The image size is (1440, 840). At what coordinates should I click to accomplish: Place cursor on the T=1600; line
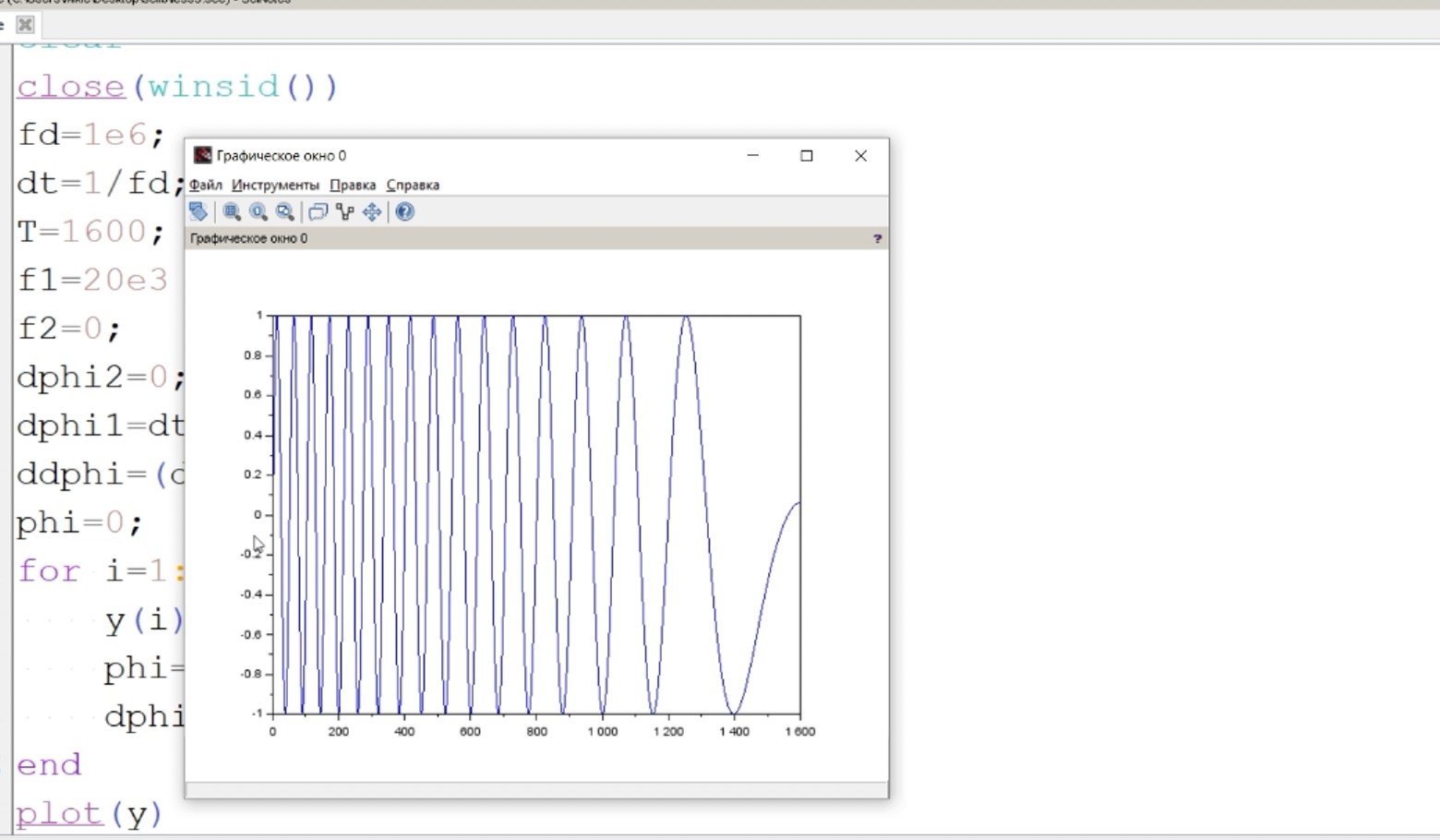(91, 232)
